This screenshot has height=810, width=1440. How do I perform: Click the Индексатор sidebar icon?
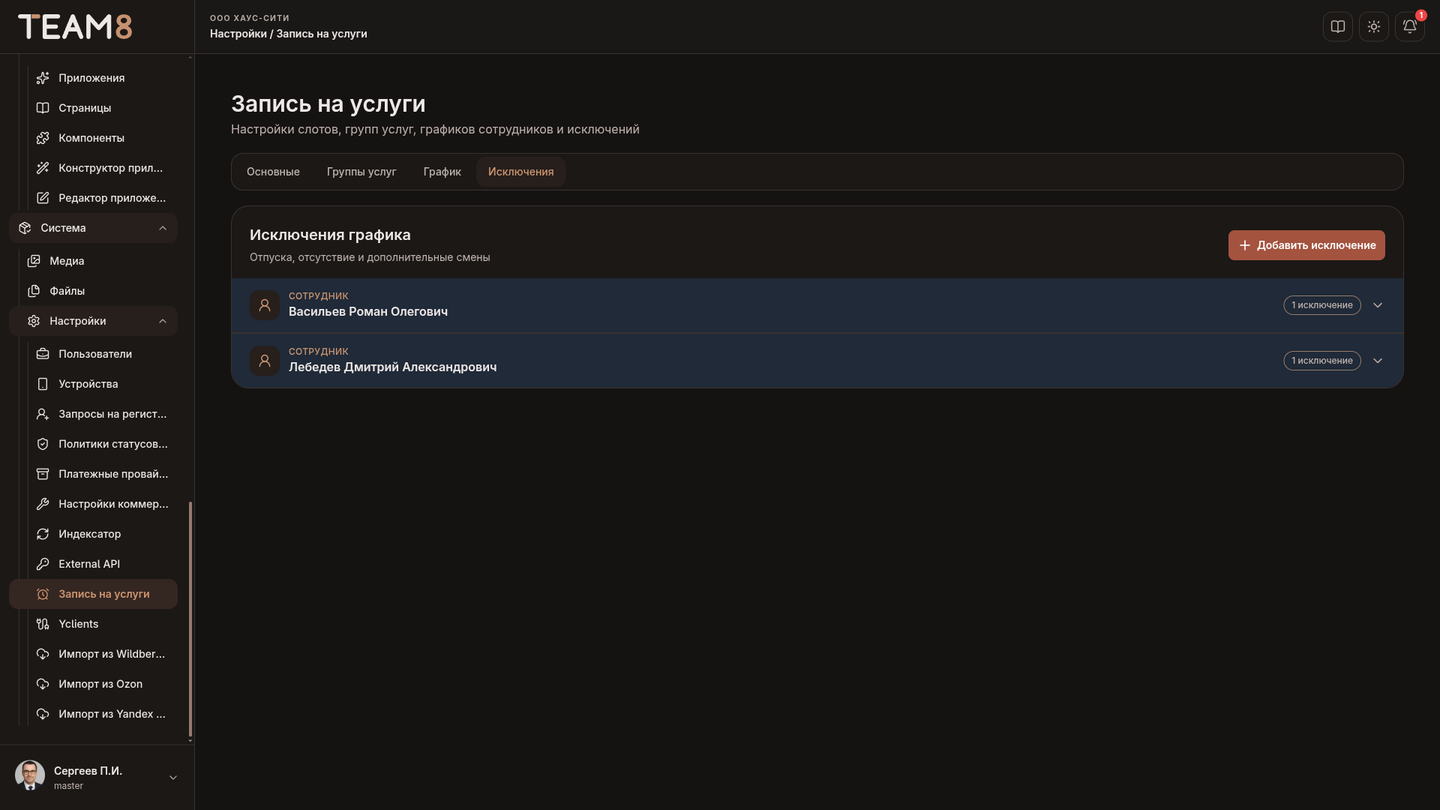tap(43, 534)
